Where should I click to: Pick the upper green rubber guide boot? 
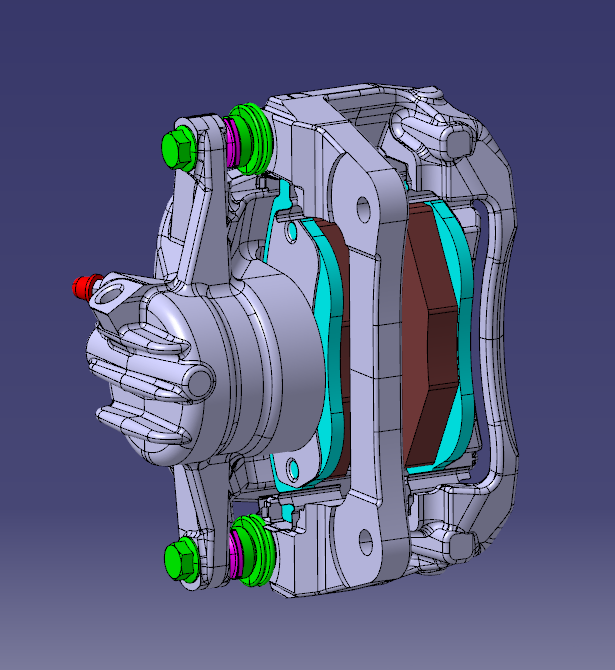coord(252,138)
